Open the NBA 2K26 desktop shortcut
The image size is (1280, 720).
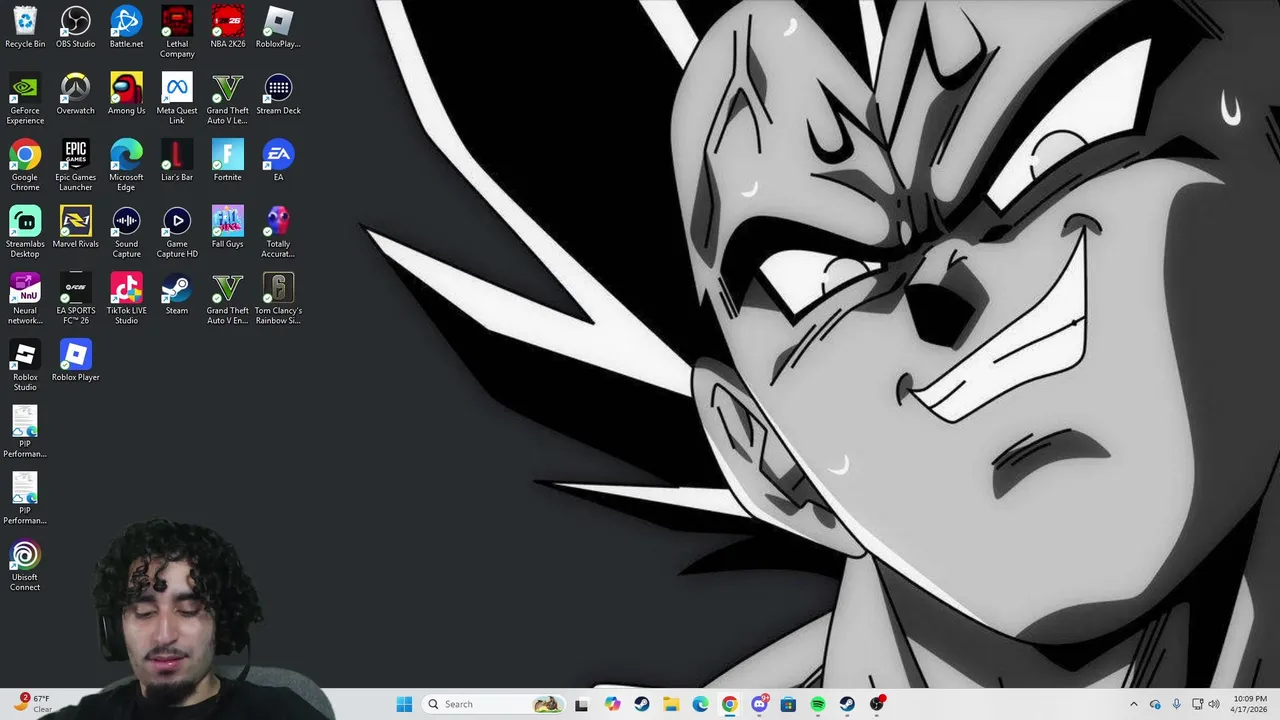coord(228,27)
